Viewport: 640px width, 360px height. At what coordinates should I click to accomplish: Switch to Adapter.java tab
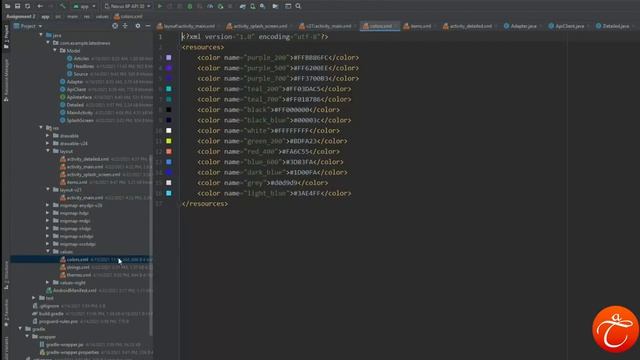tap(520, 26)
